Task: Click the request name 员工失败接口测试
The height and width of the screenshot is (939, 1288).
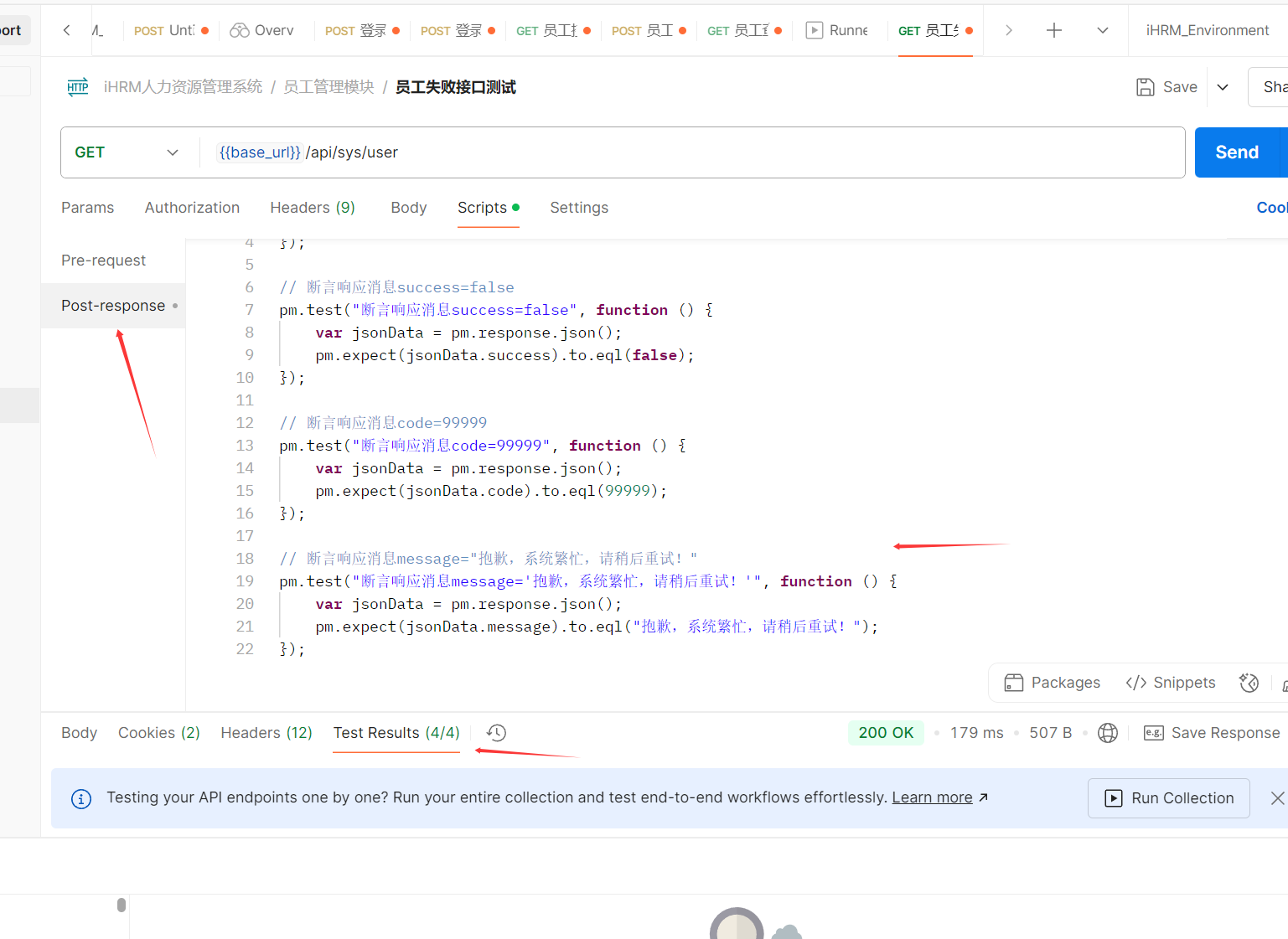Action: click(x=456, y=87)
